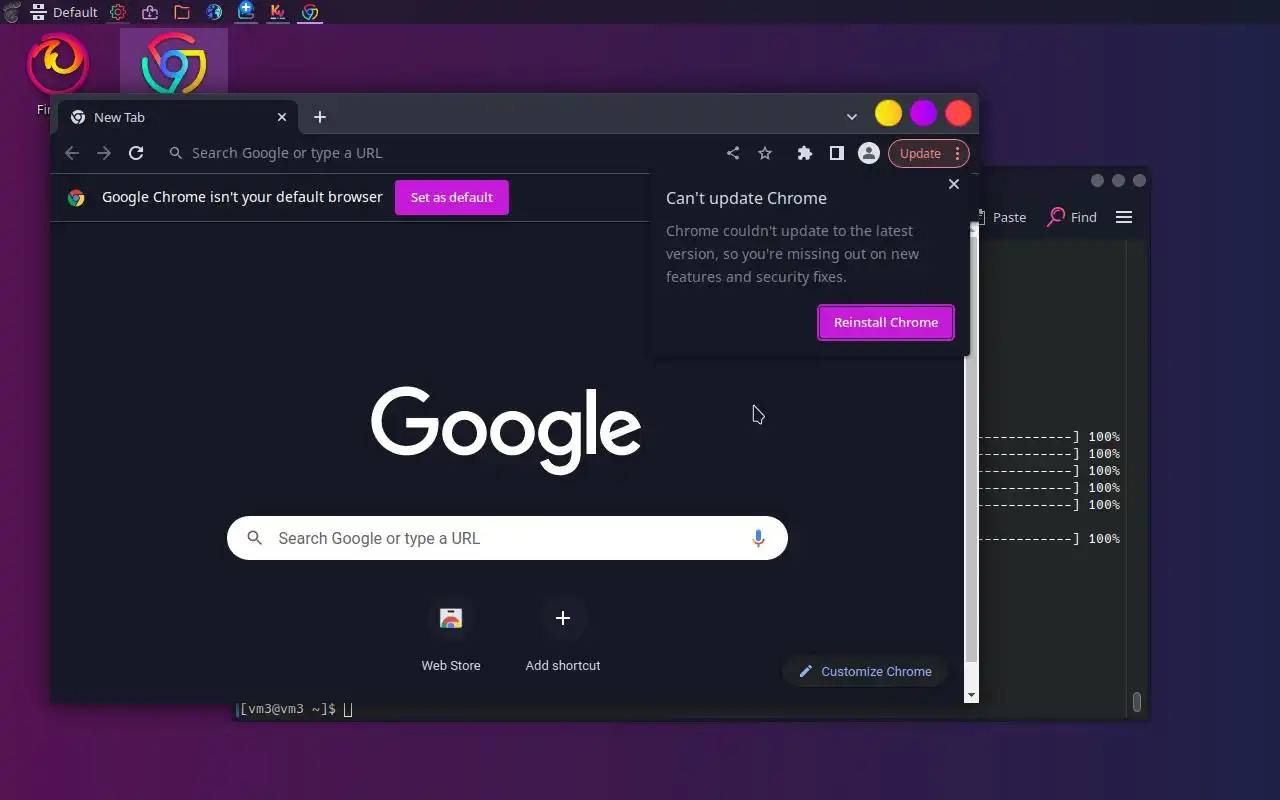
Task: Expand the tab search chevron
Action: click(852, 117)
